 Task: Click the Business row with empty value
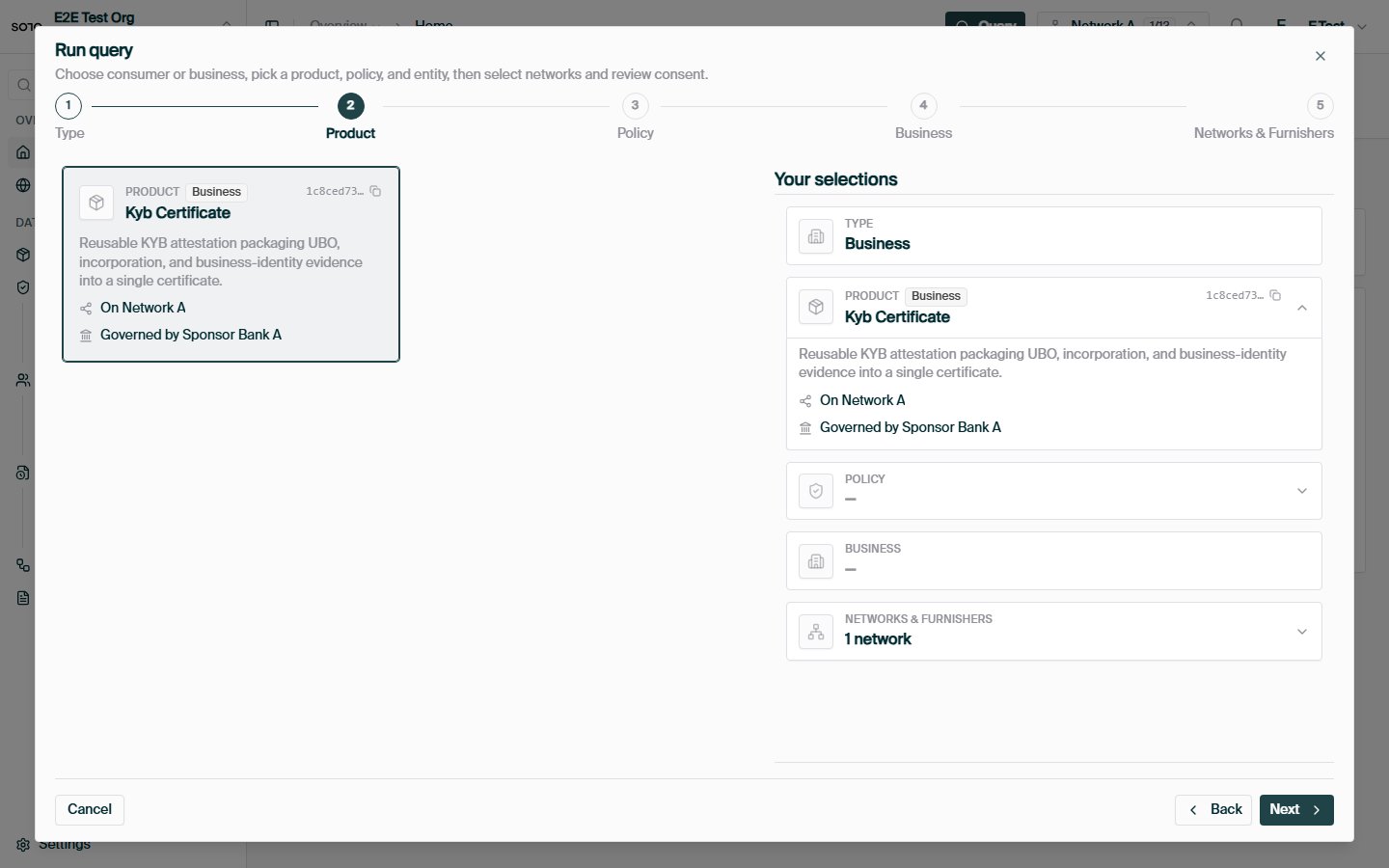(1053, 561)
